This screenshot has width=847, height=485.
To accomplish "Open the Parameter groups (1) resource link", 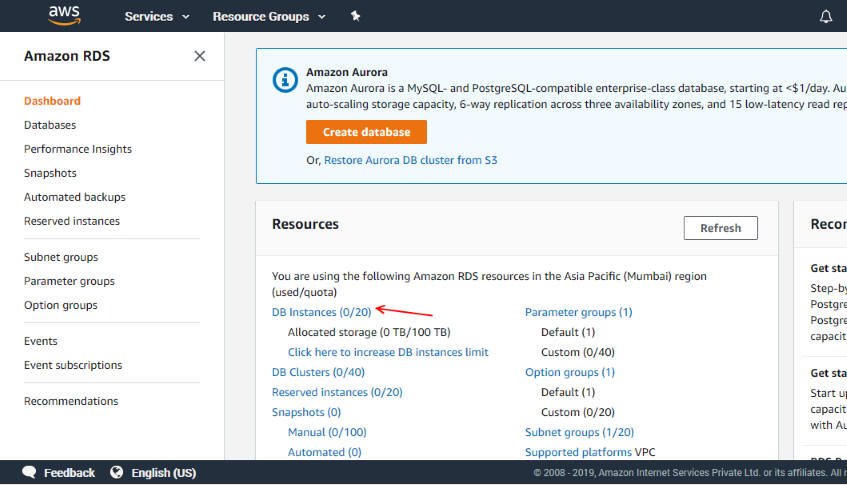I will 579,312.
